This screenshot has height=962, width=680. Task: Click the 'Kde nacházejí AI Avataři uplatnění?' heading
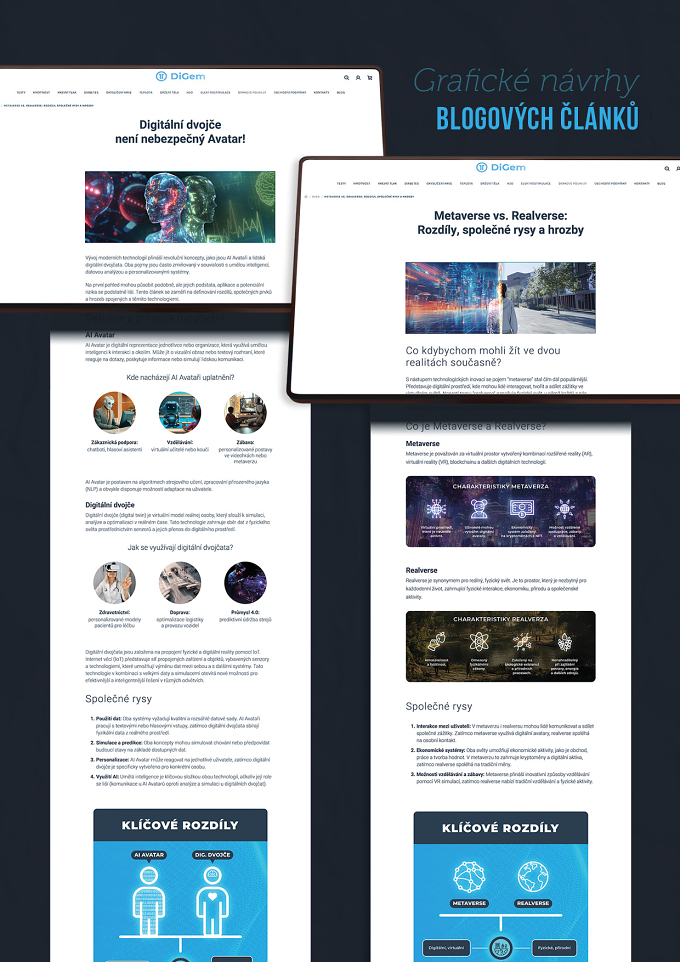pos(180,377)
